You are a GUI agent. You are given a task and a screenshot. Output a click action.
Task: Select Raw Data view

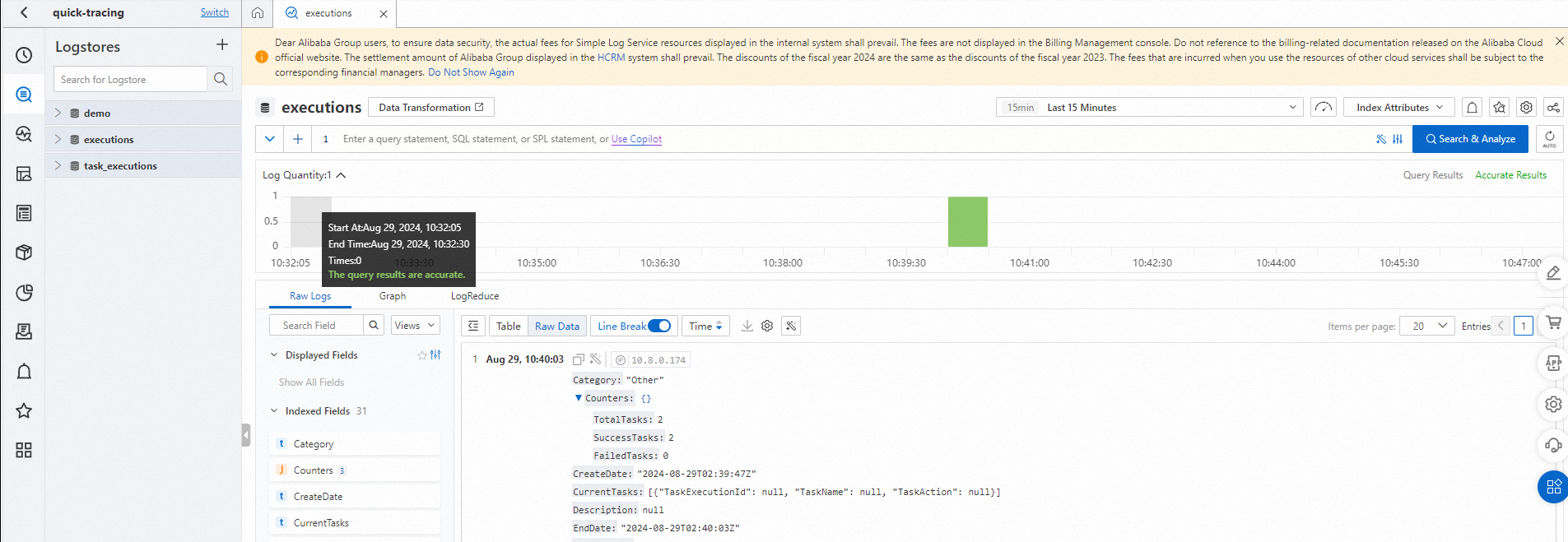tap(557, 326)
